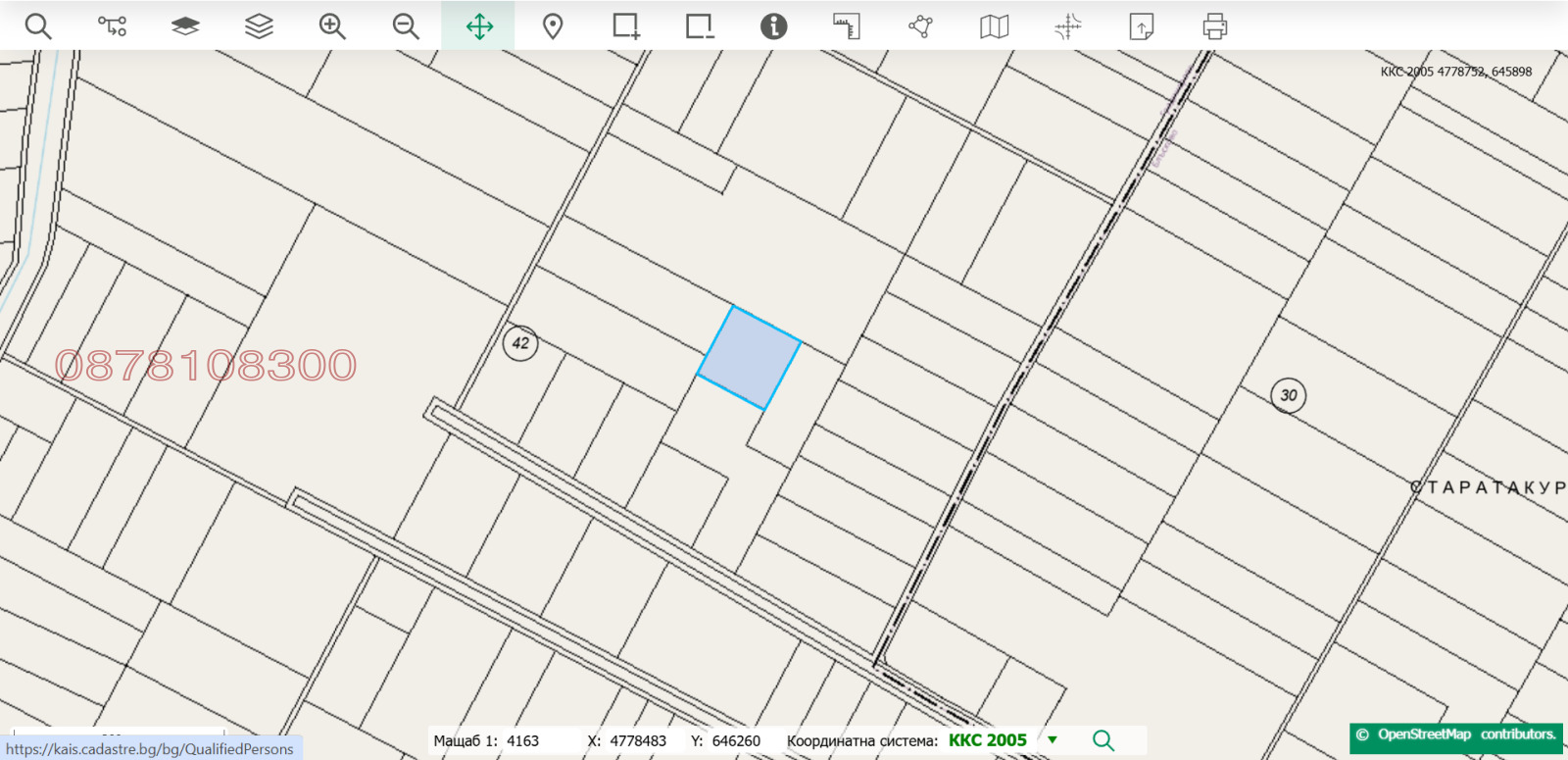Open the folded map tool
1568x760 pixels.
[994, 26]
